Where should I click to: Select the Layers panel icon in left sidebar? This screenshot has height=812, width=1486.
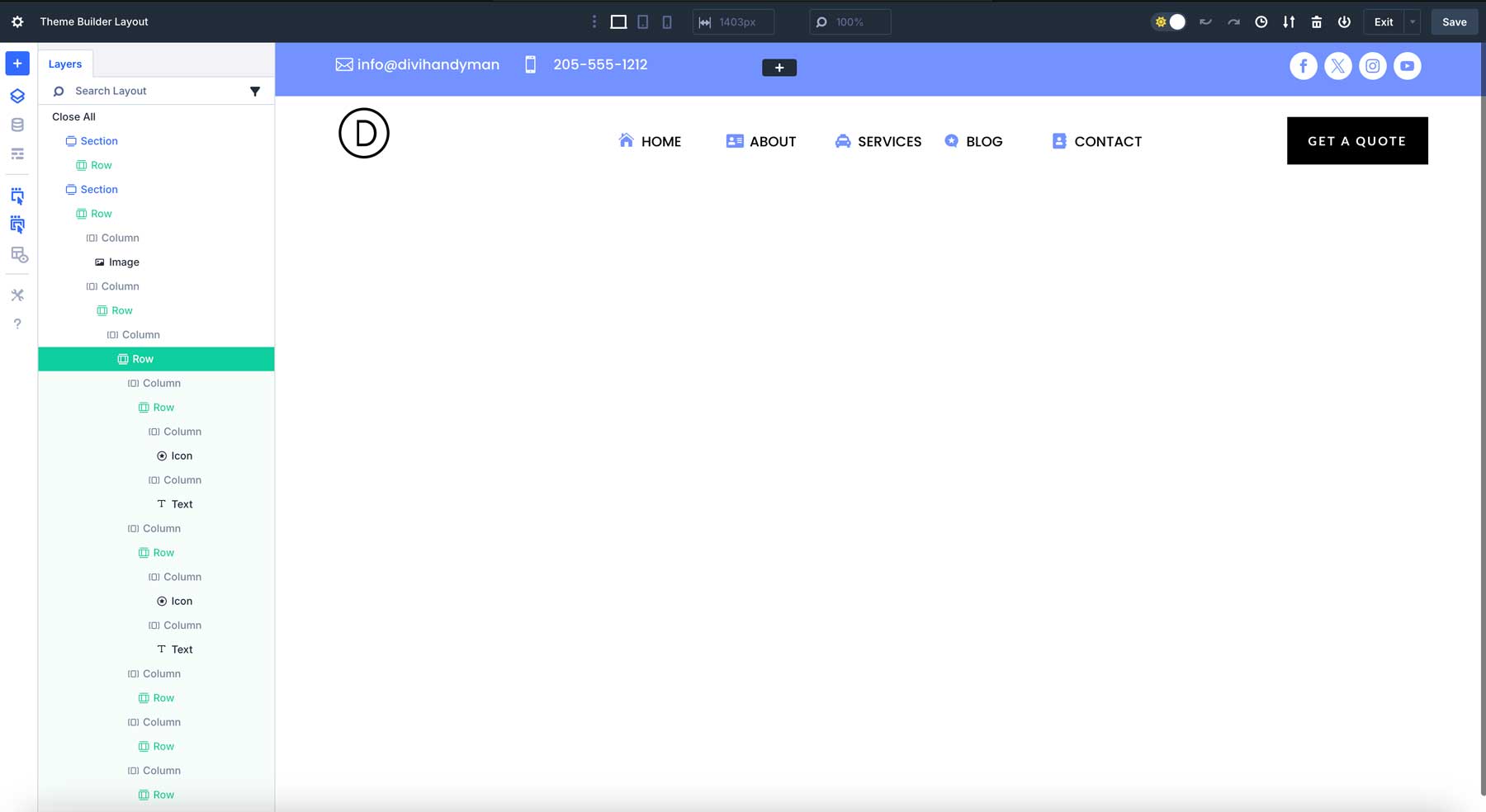point(17,96)
